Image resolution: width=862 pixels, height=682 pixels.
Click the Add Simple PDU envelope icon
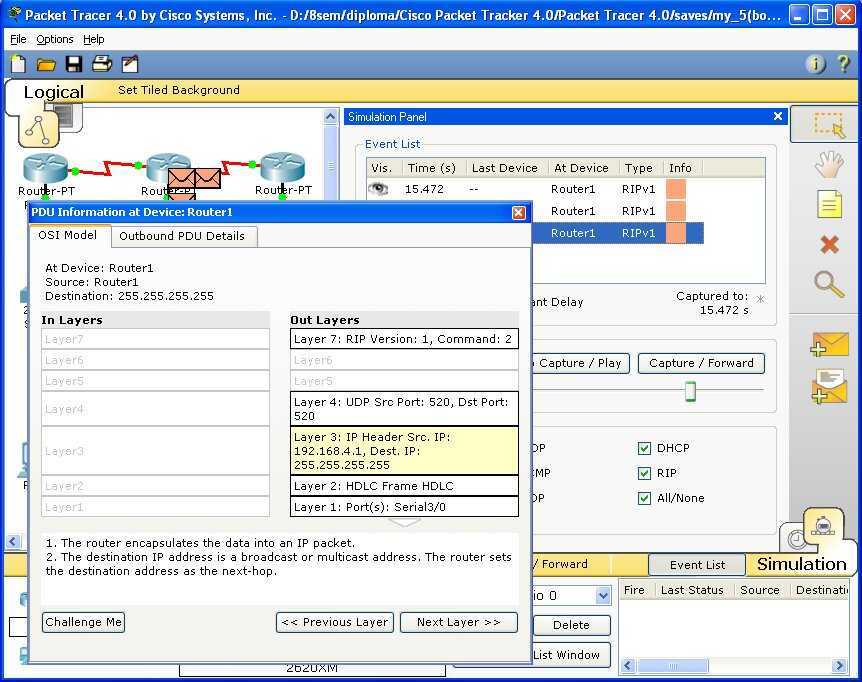[x=830, y=346]
